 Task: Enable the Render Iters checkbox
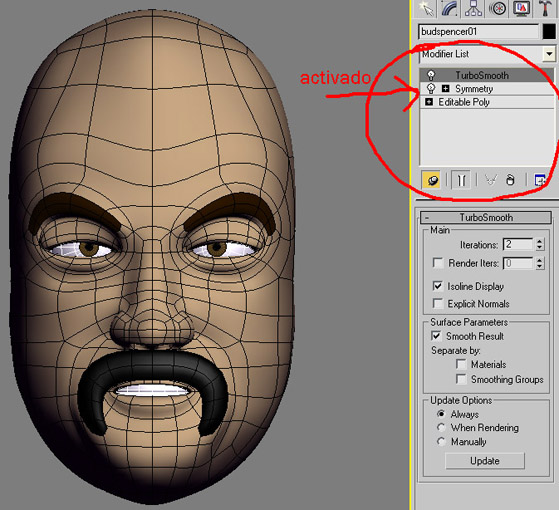(x=438, y=263)
